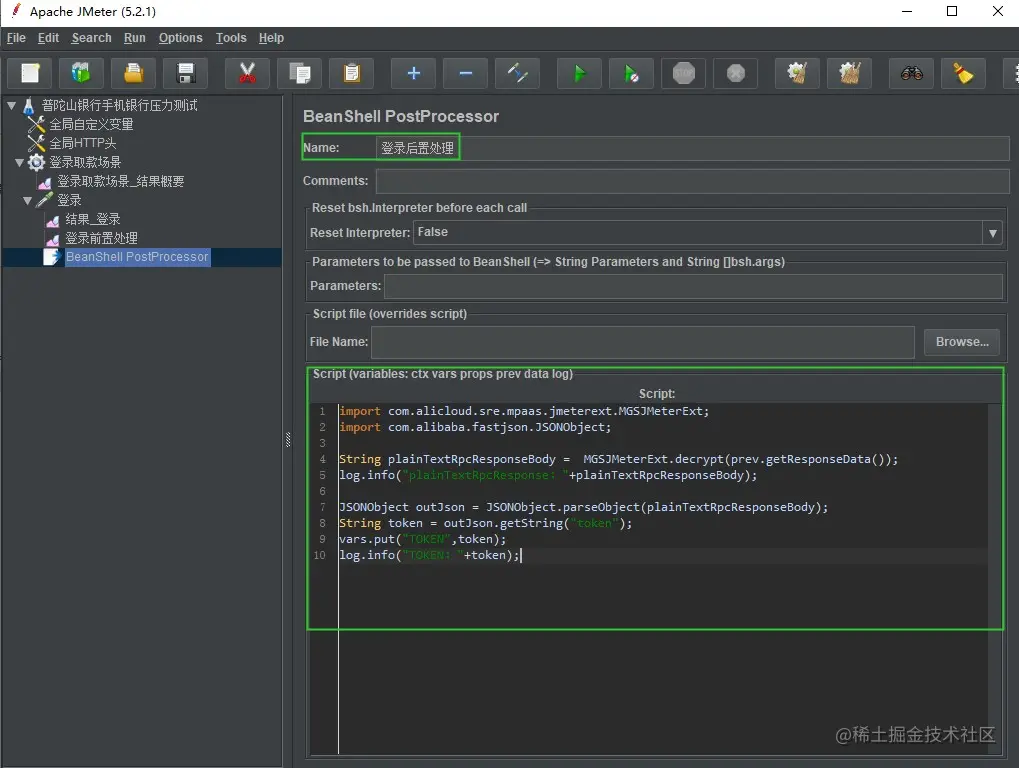The height and width of the screenshot is (768, 1019).
Task: Select 登录前置处理 in the tree
Action: click(101, 238)
